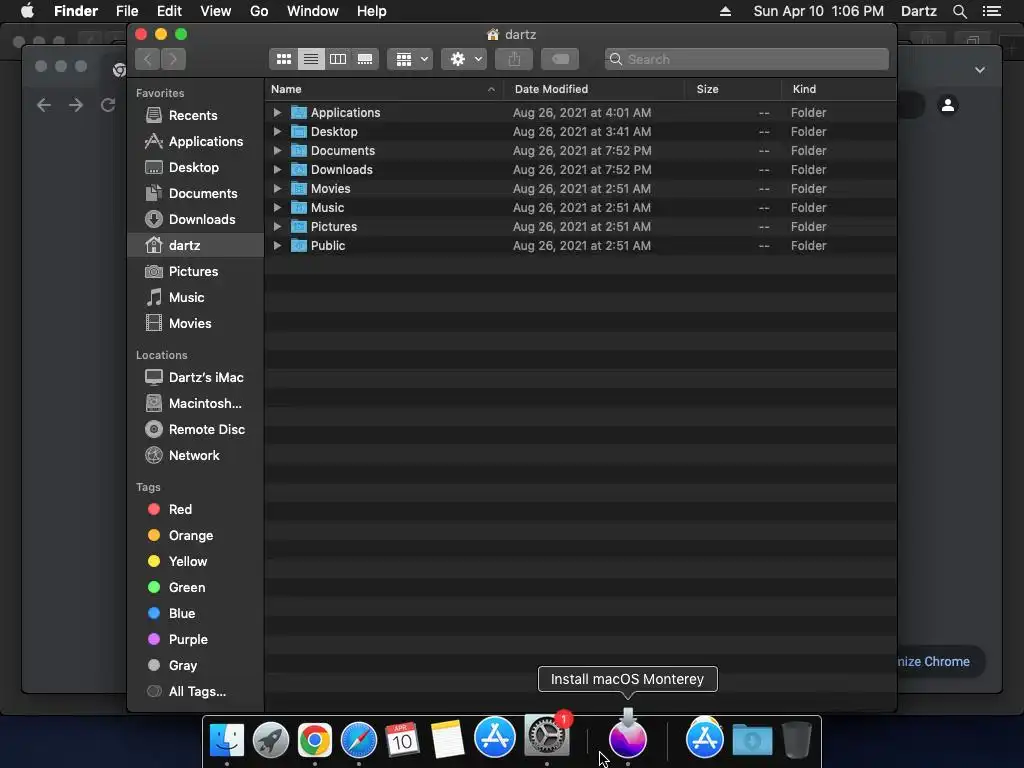Open the Window menu
1024x768 pixels.
coord(313,11)
